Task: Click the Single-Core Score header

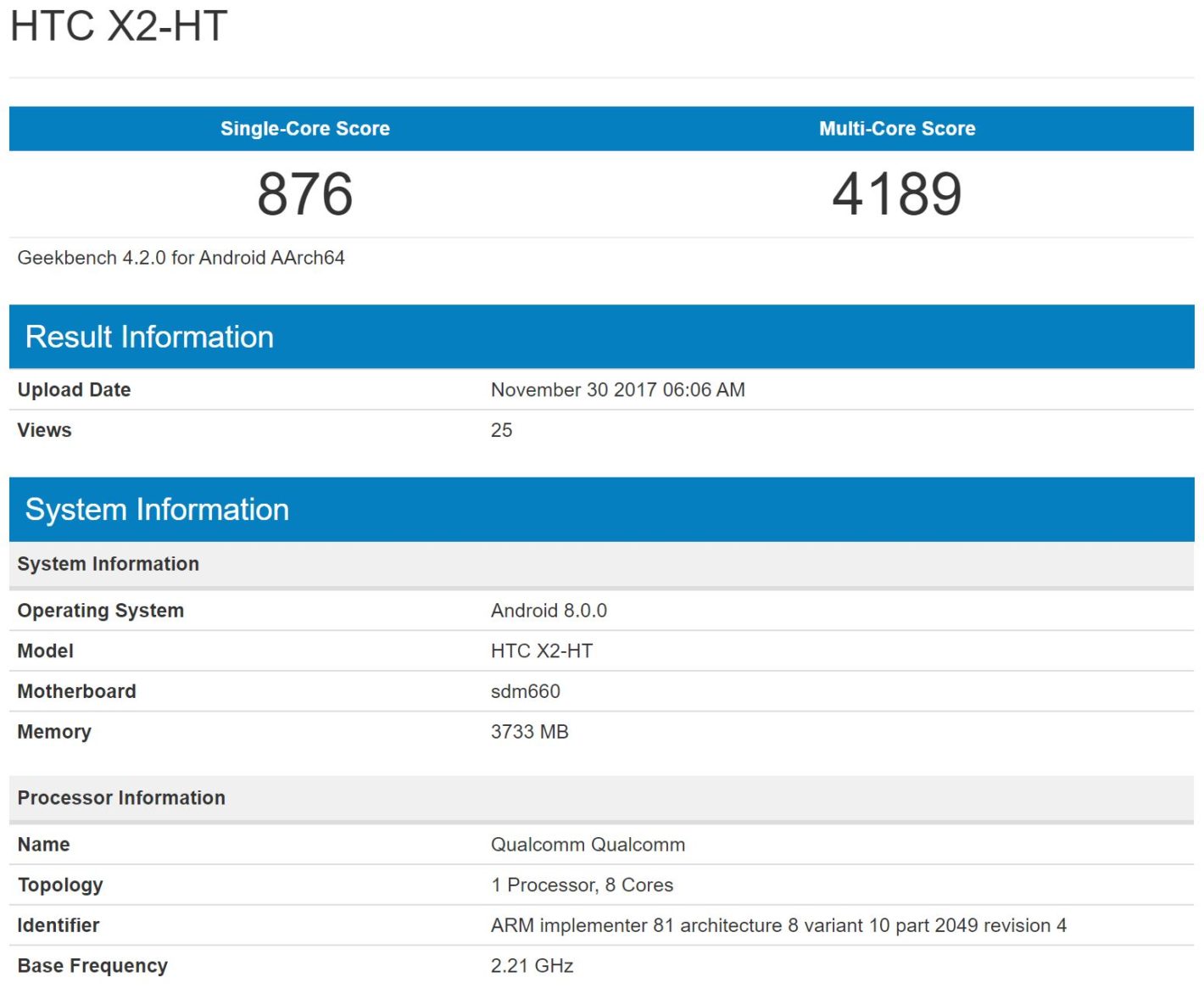Action: (305, 129)
